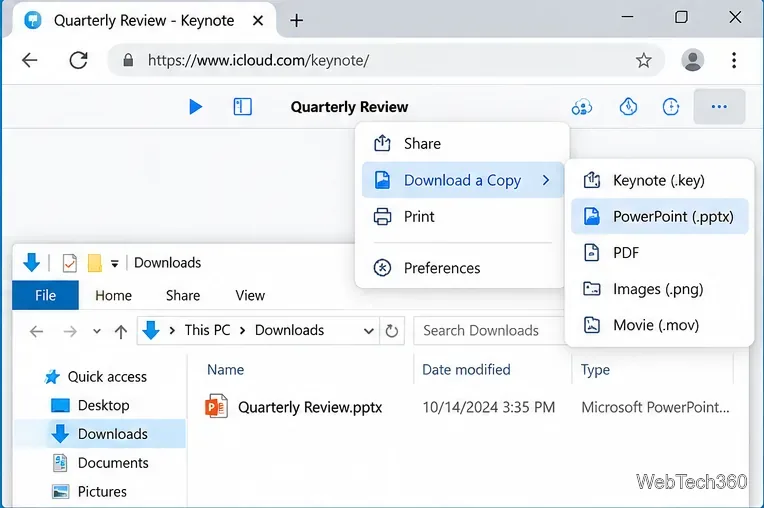Go back in File Explorer
Image resolution: width=764 pixels, height=508 pixels.
[x=37, y=332]
